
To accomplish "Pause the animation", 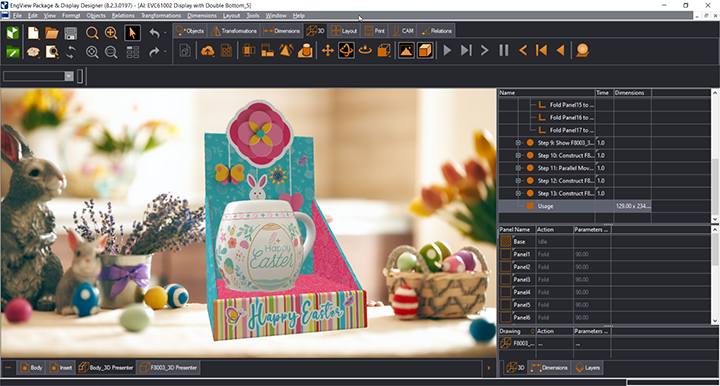I will [504, 50].
